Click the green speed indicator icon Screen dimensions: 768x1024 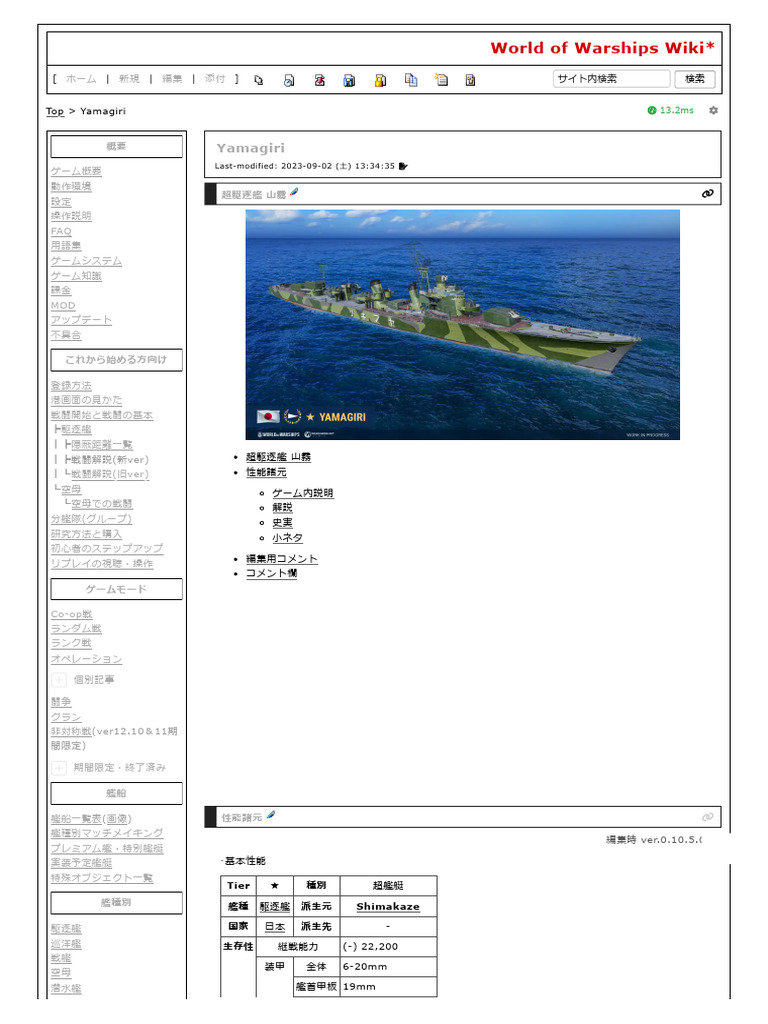651,110
